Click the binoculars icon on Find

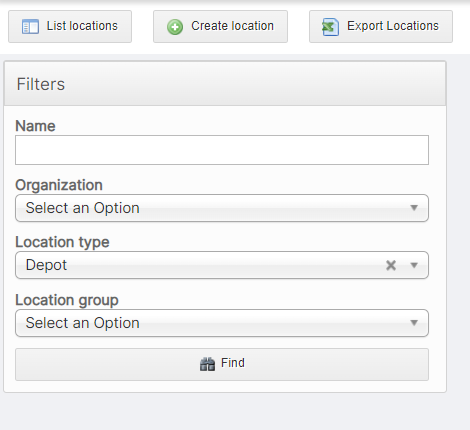point(207,364)
